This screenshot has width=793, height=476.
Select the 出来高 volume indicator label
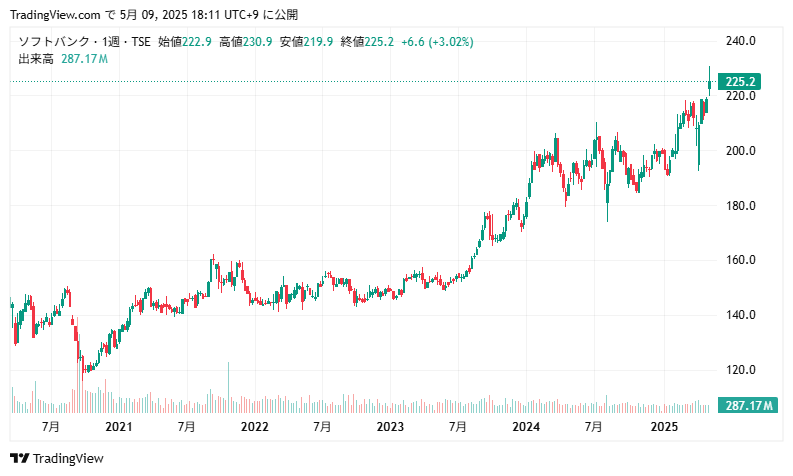point(34,59)
